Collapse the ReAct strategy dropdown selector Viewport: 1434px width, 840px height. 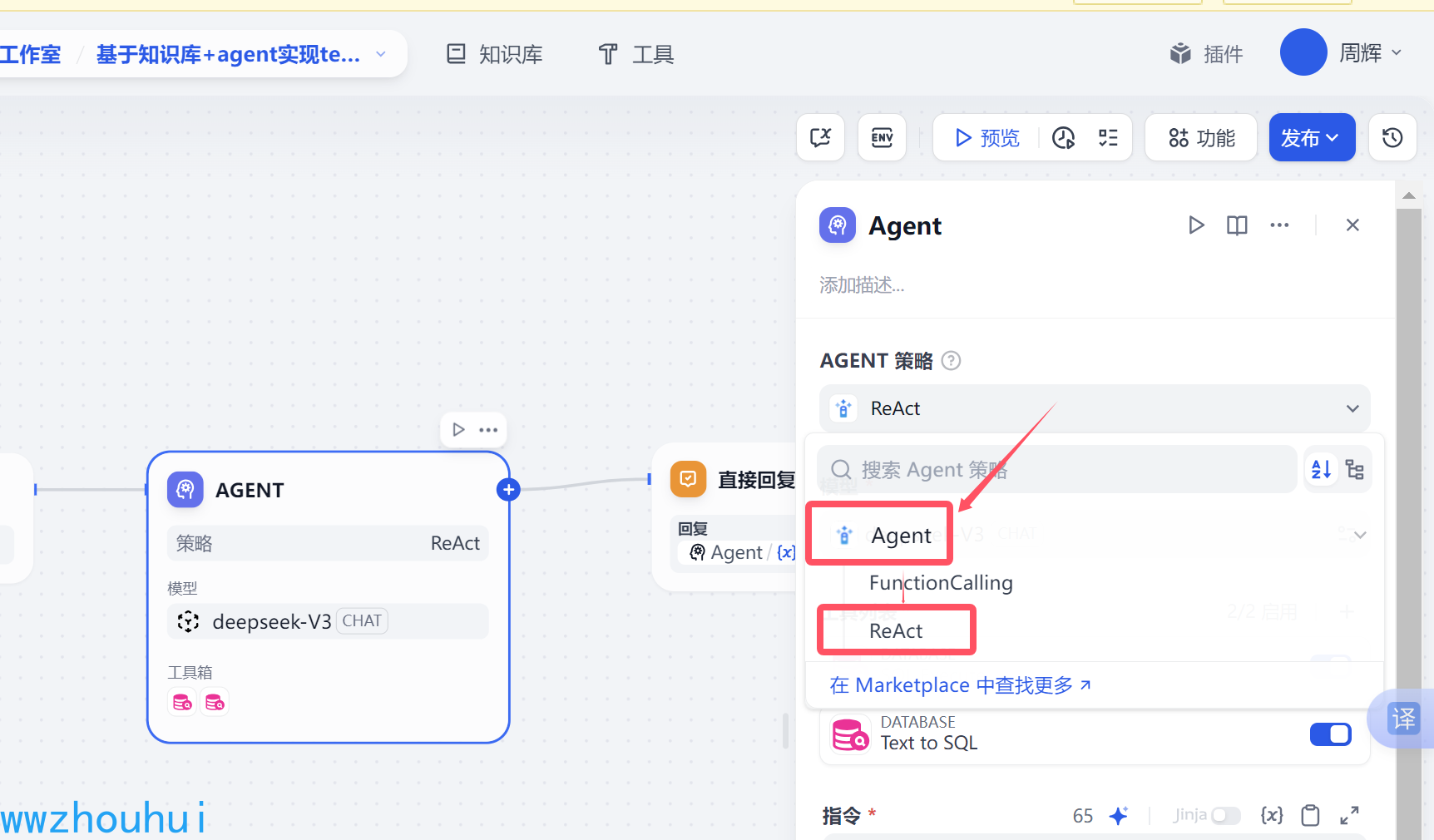pos(1095,408)
